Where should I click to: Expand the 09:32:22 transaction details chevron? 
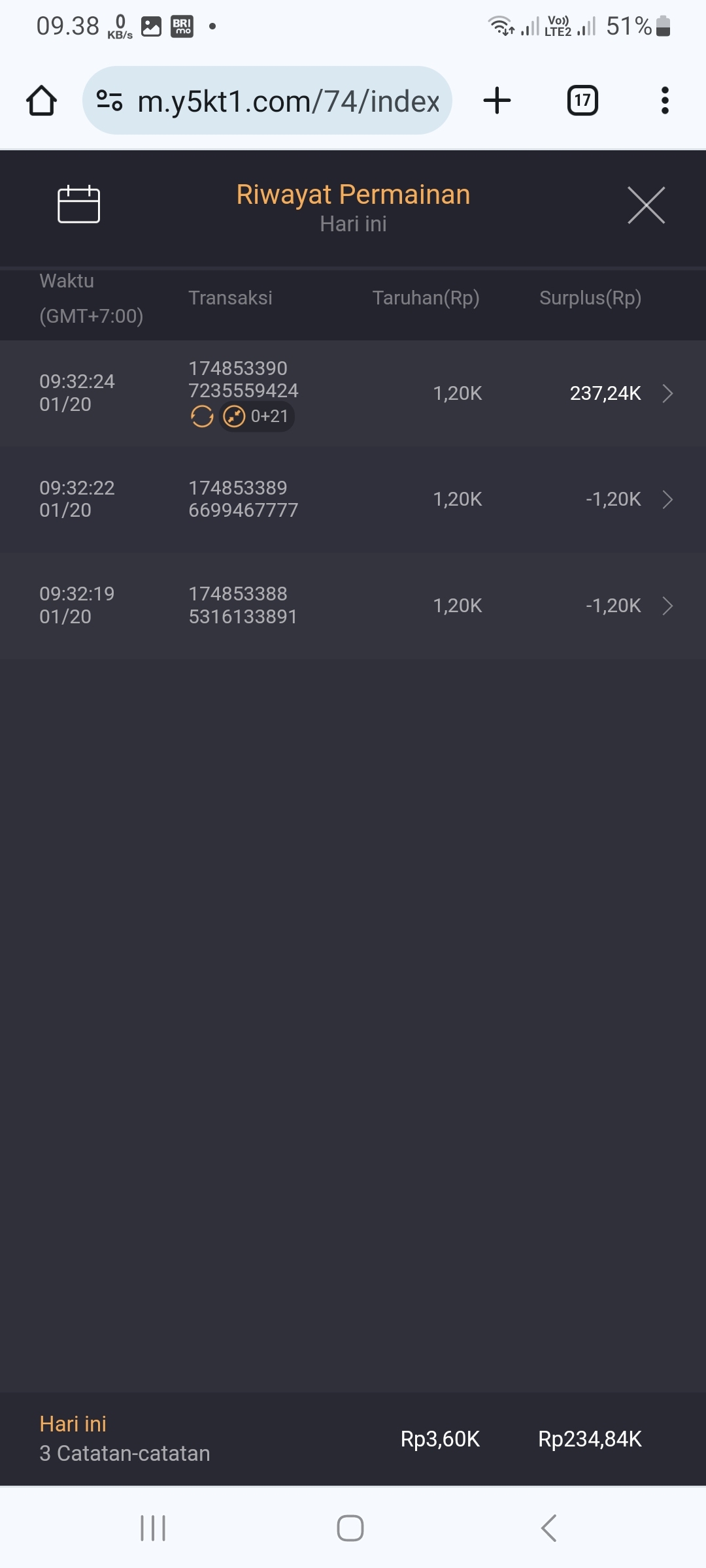(667, 500)
